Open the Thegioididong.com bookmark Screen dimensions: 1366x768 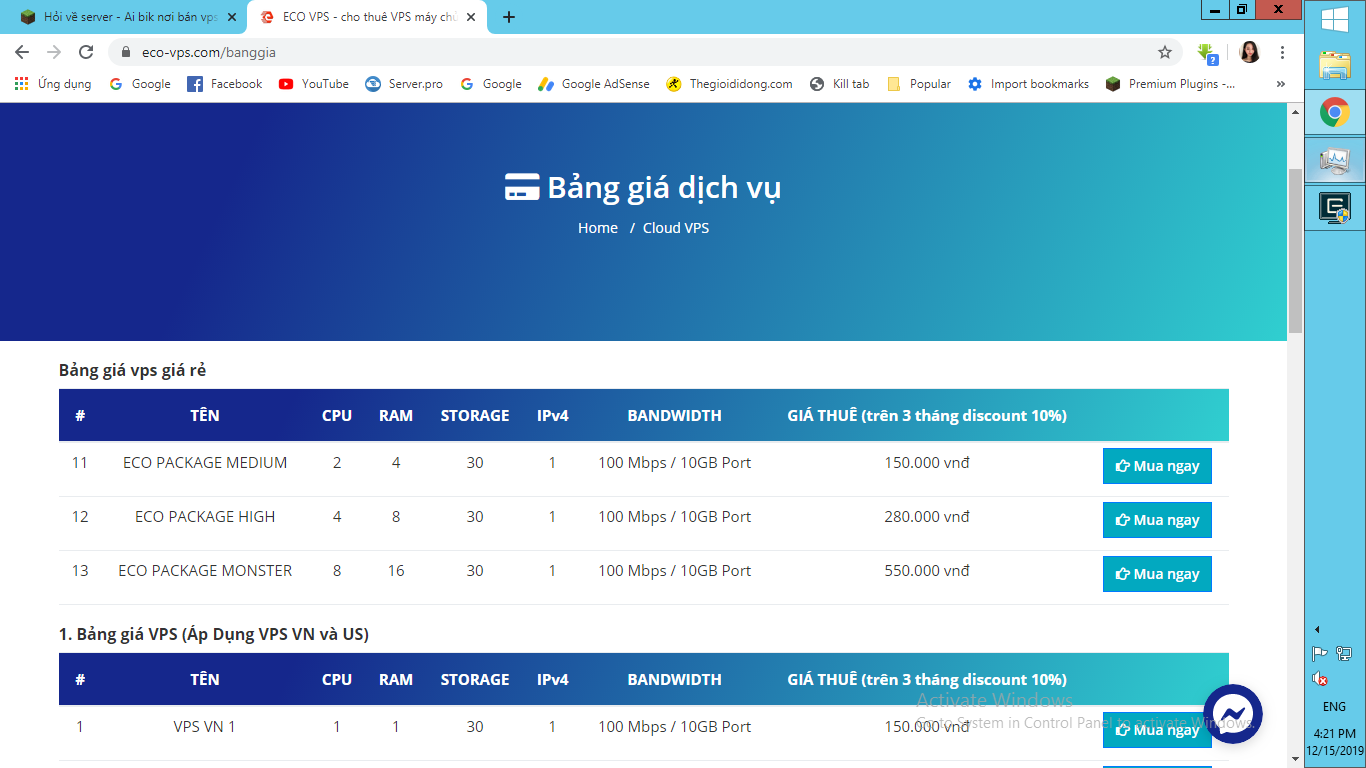coord(729,84)
